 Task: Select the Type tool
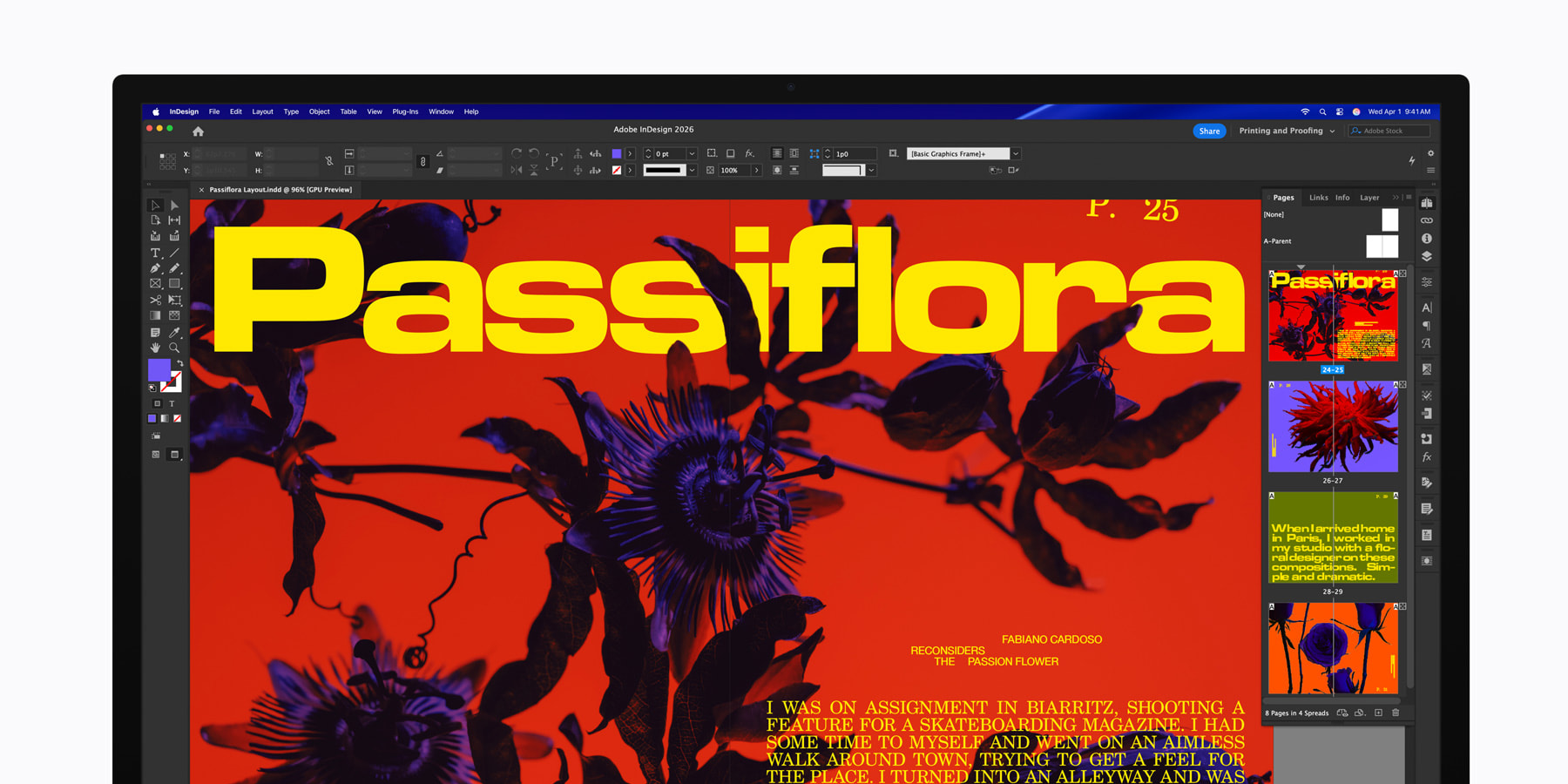point(155,253)
